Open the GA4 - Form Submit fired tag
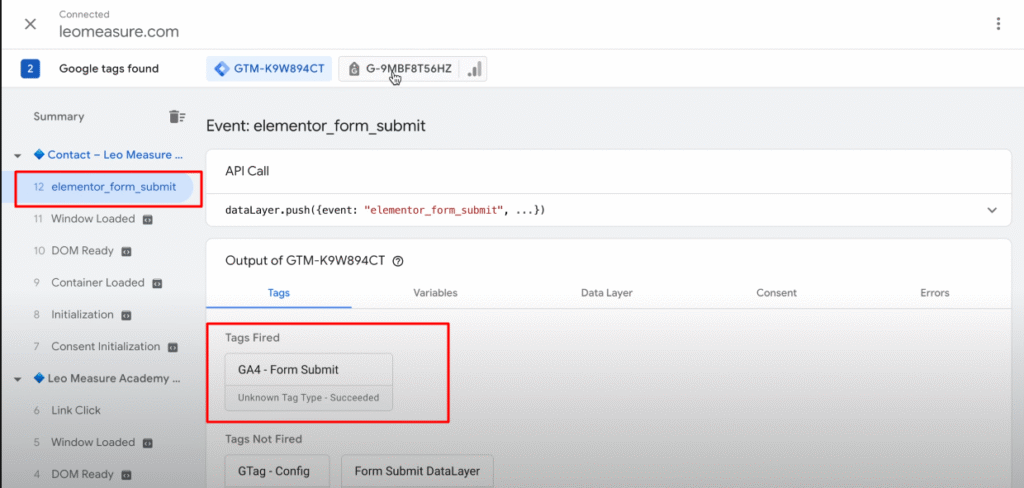This screenshot has height=488, width=1024. click(309, 381)
